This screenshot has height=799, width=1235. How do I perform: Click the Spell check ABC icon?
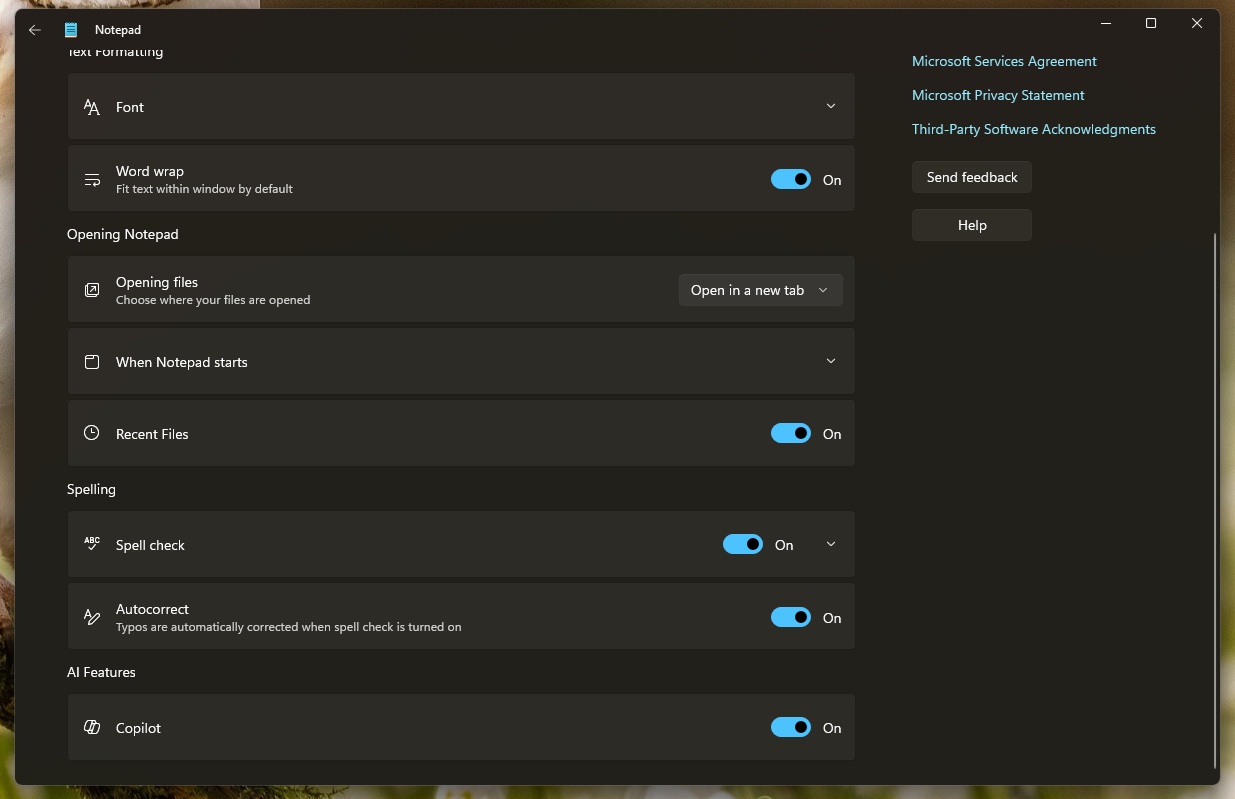coord(91,544)
